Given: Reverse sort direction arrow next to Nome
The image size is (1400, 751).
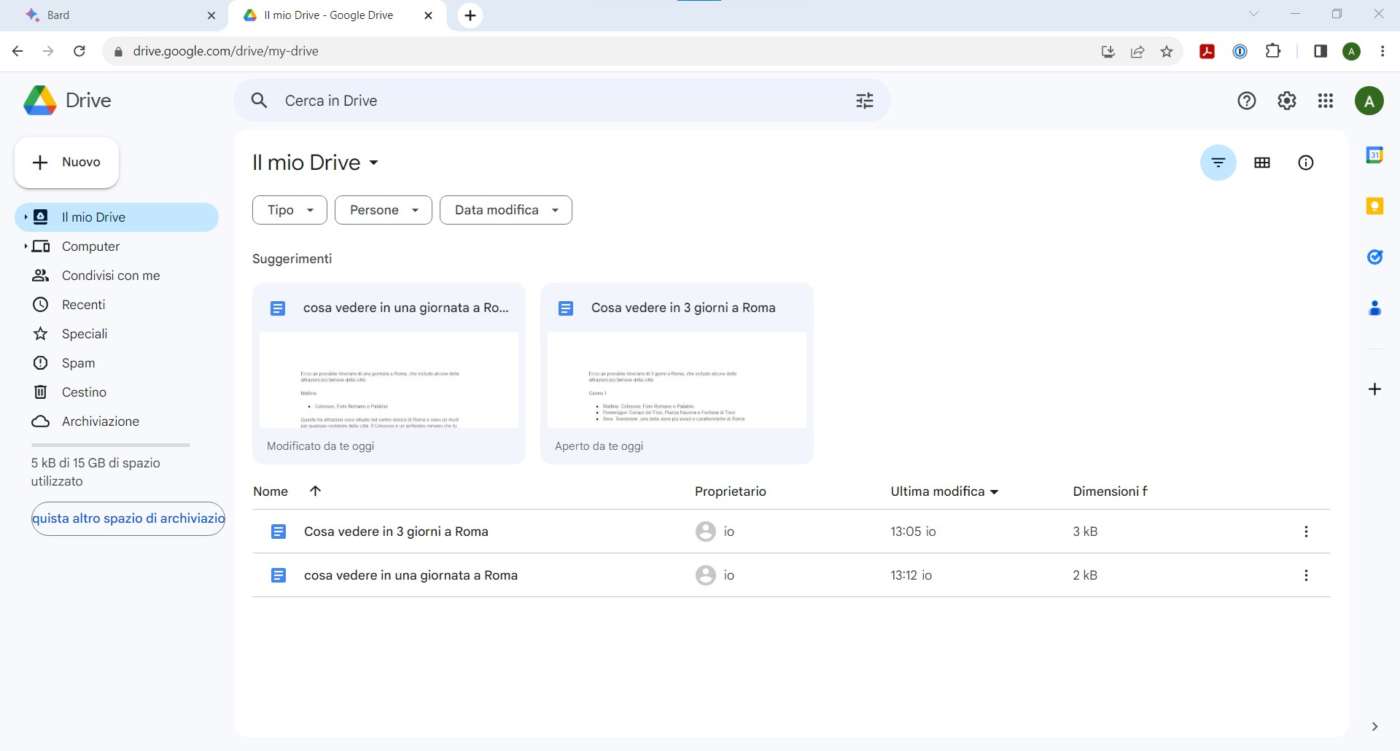Looking at the screenshot, I should (315, 491).
